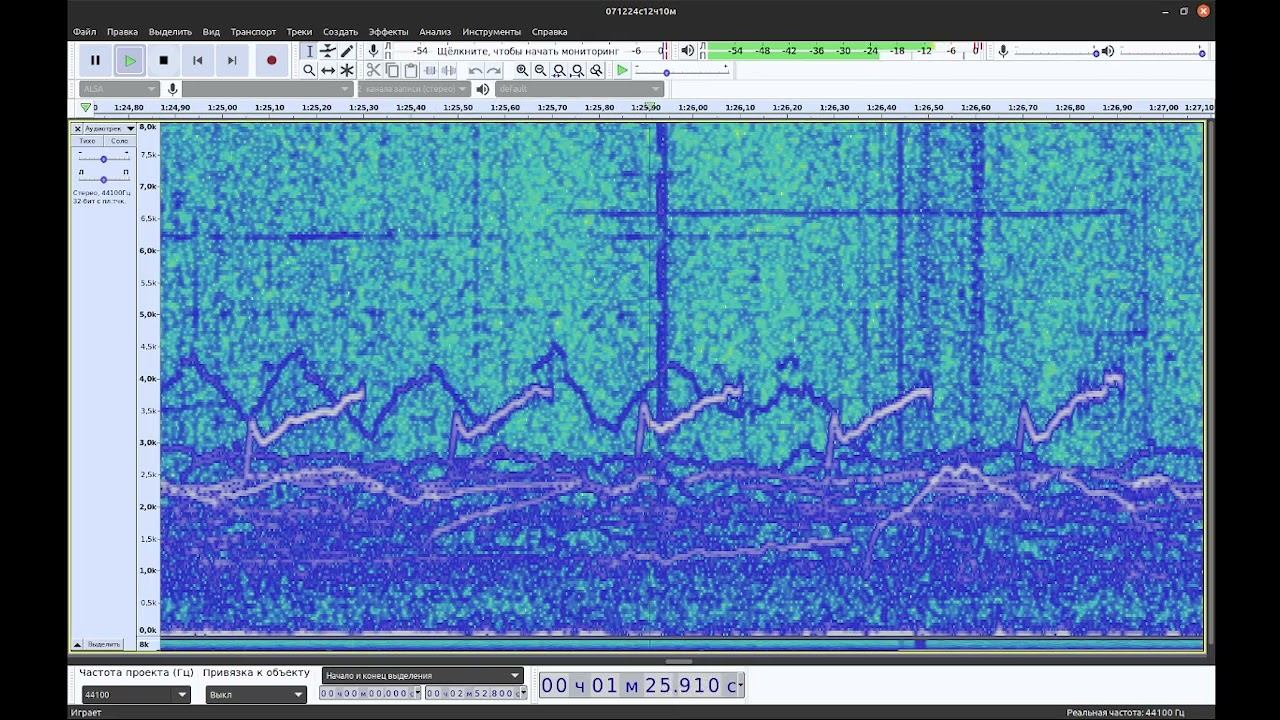Open the Аудиотрек track name dropdown

point(110,128)
